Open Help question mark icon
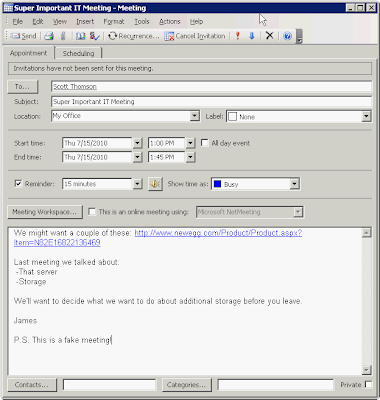Viewport: 380px width, 400px height. [287, 36]
